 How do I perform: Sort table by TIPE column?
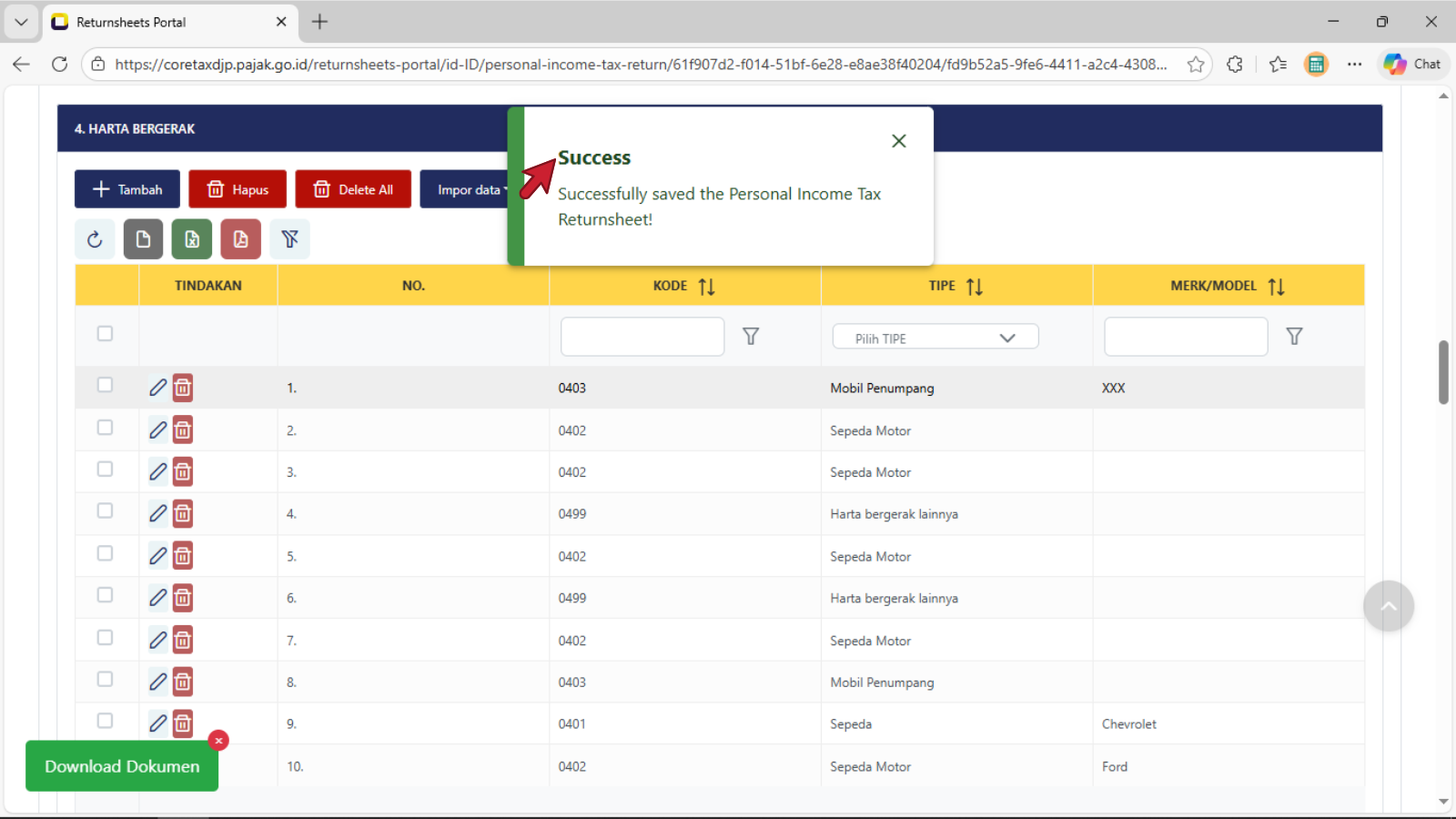(x=974, y=287)
